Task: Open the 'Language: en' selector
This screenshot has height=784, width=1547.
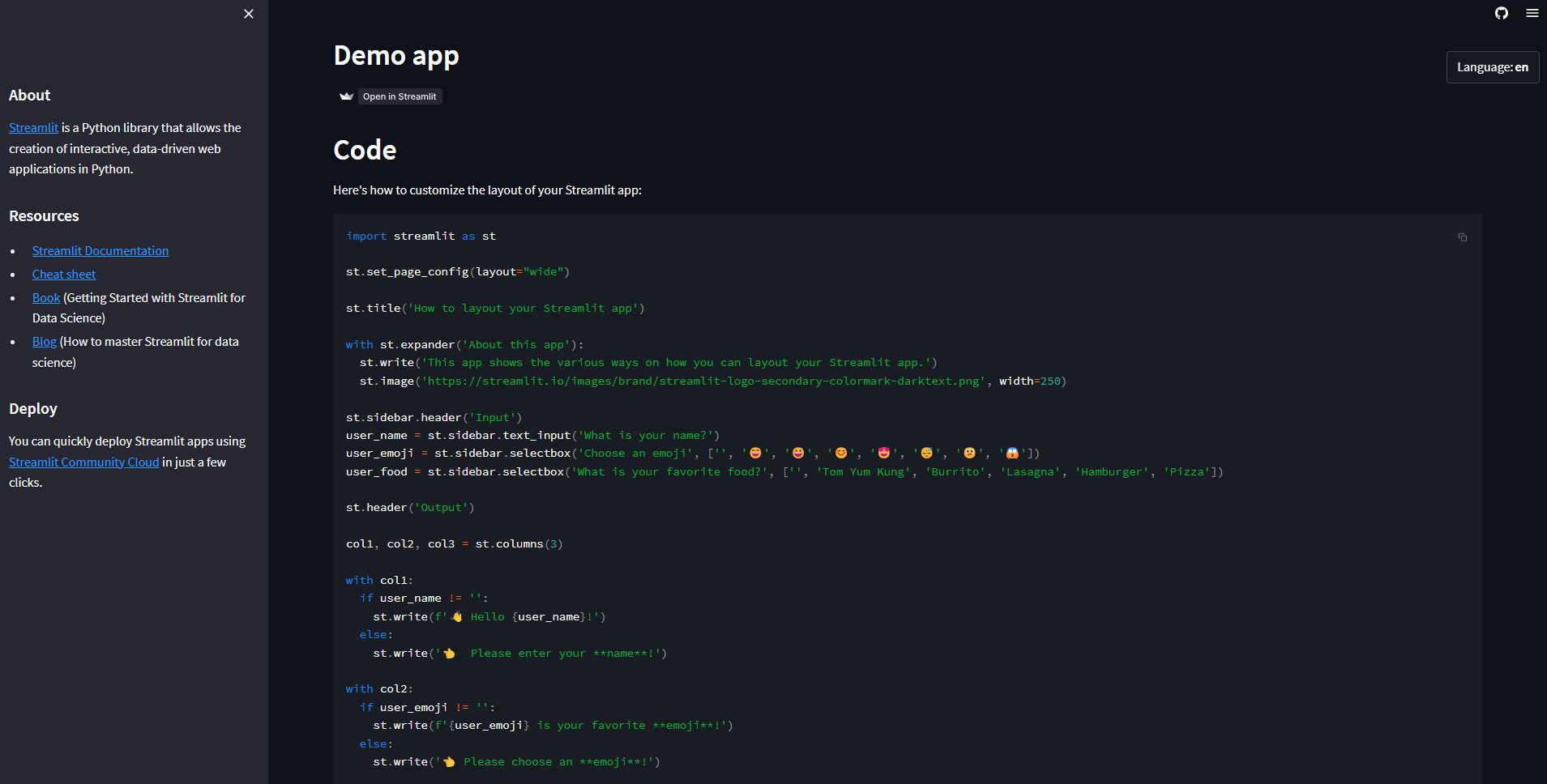Action: [1492, 66]
